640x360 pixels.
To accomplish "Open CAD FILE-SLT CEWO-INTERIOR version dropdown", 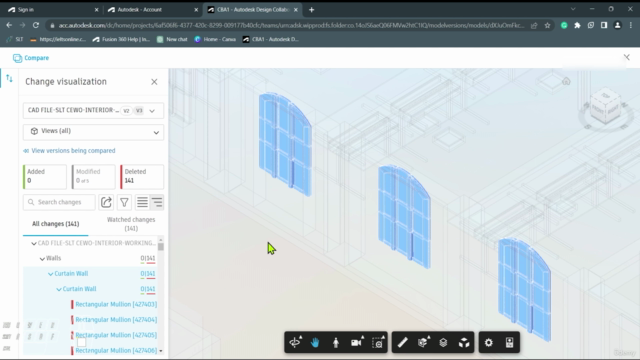I will [x=93, y=111].
